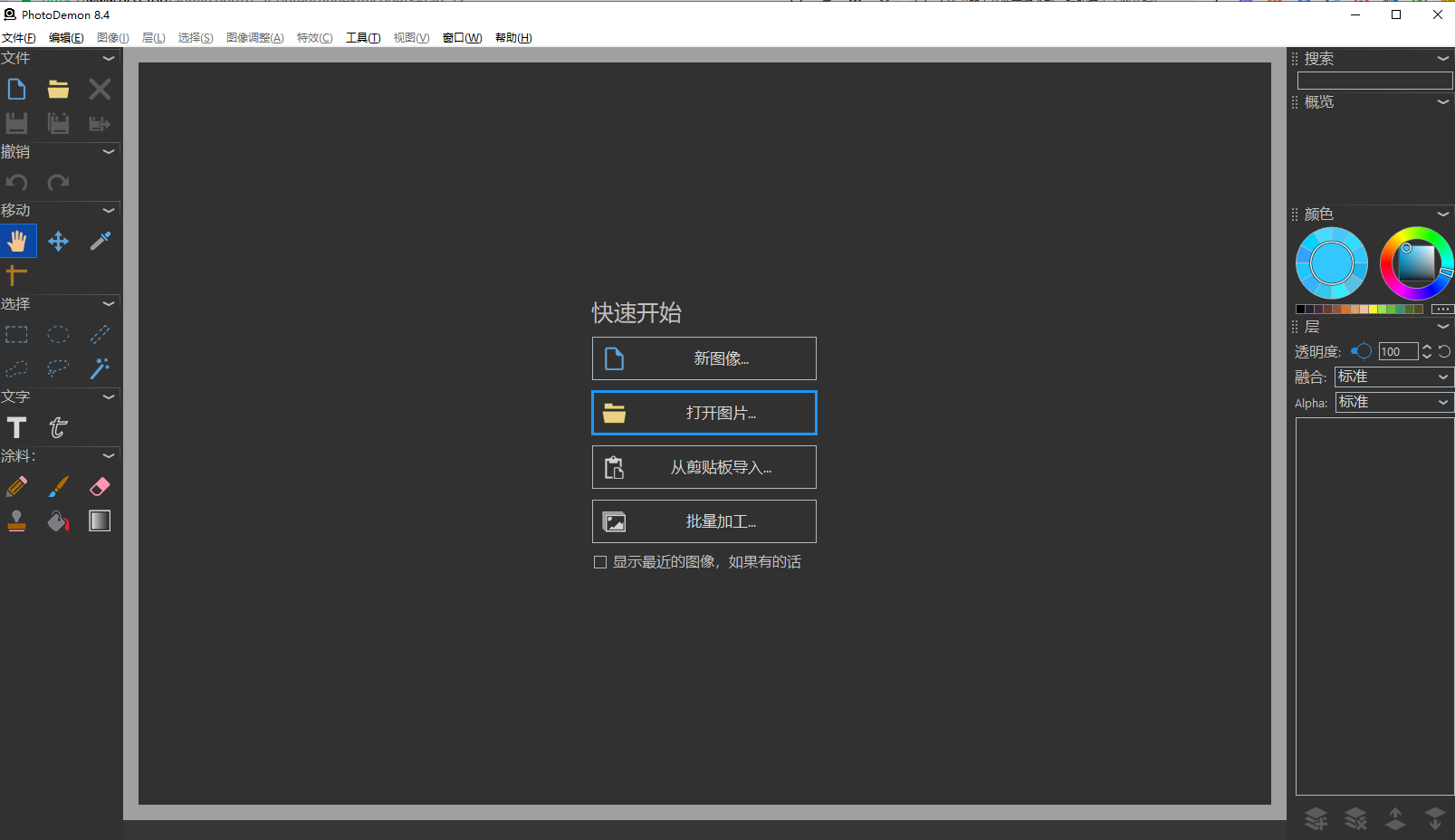Click in the 搜索 search input field
The image size is (1455, 840).
(x=1374, y=81)
